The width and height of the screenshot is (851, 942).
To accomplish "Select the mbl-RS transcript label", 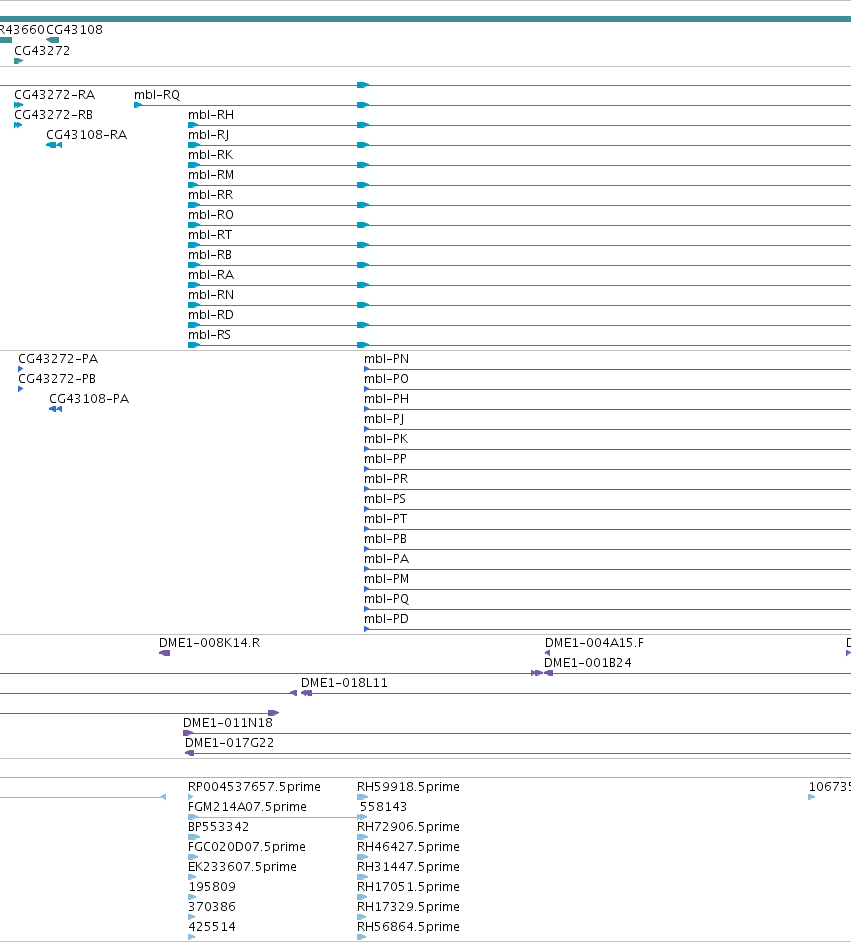I will pyautogui.click(x=209, y=335).
